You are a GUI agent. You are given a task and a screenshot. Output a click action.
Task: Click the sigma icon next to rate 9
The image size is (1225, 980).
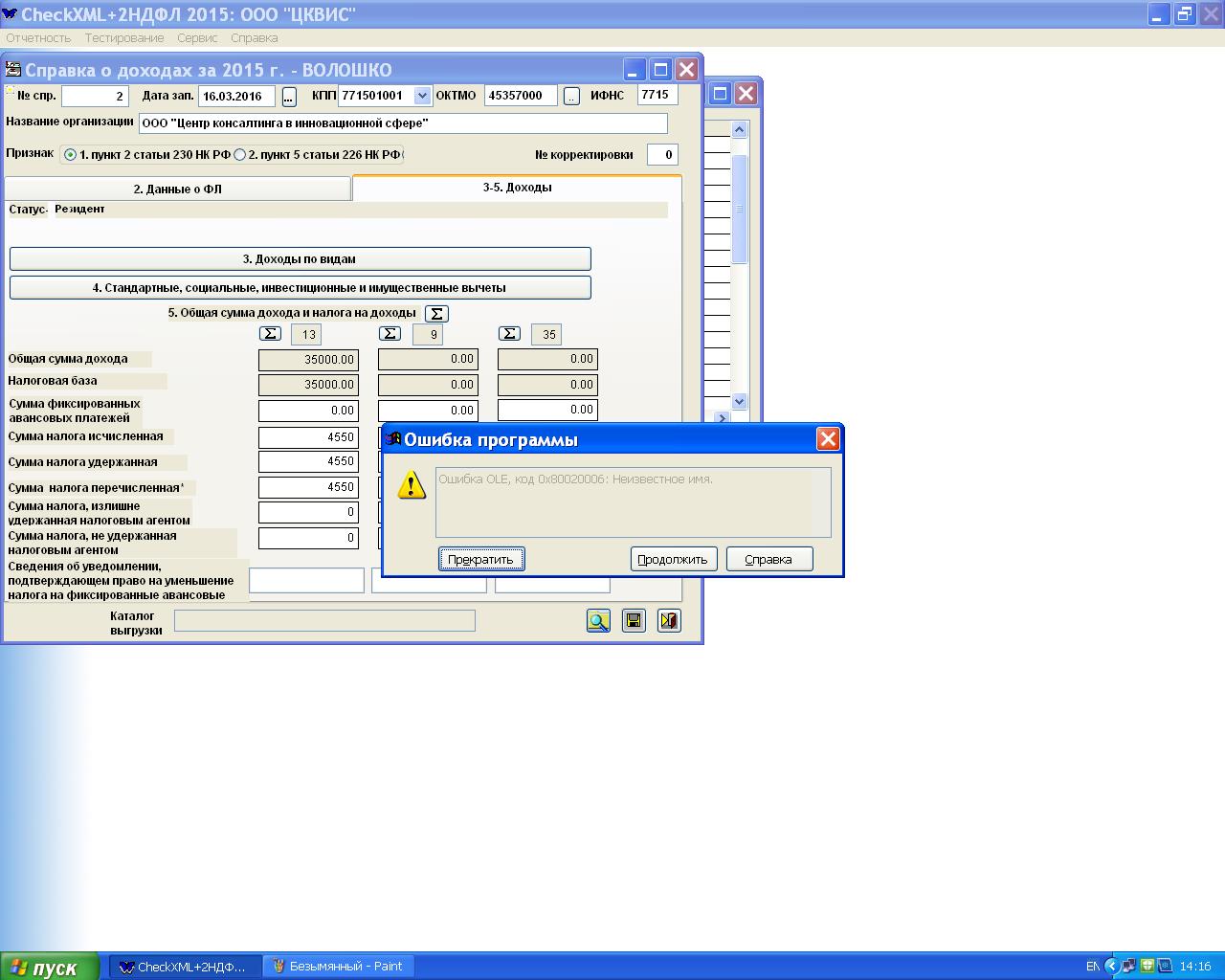(390, 334)
